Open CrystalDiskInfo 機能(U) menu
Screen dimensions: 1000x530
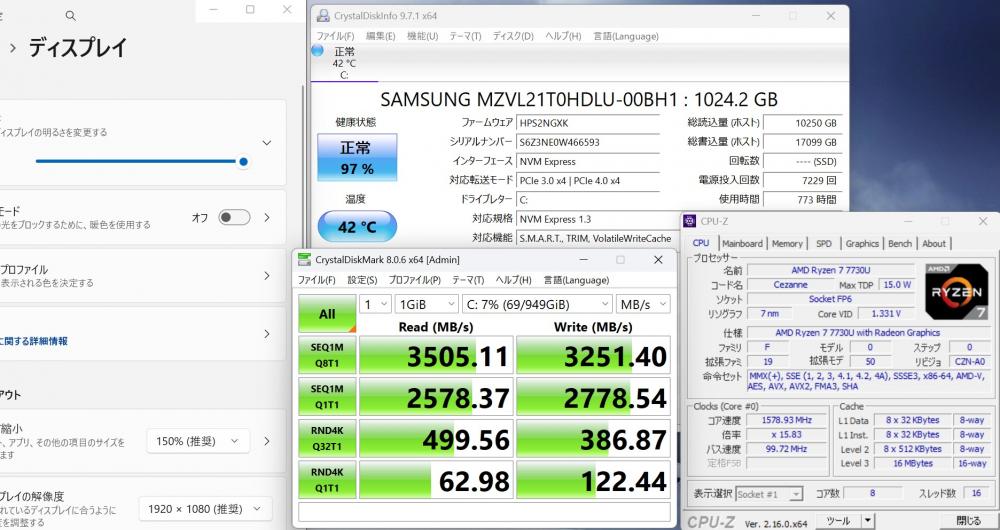(422, 36)
